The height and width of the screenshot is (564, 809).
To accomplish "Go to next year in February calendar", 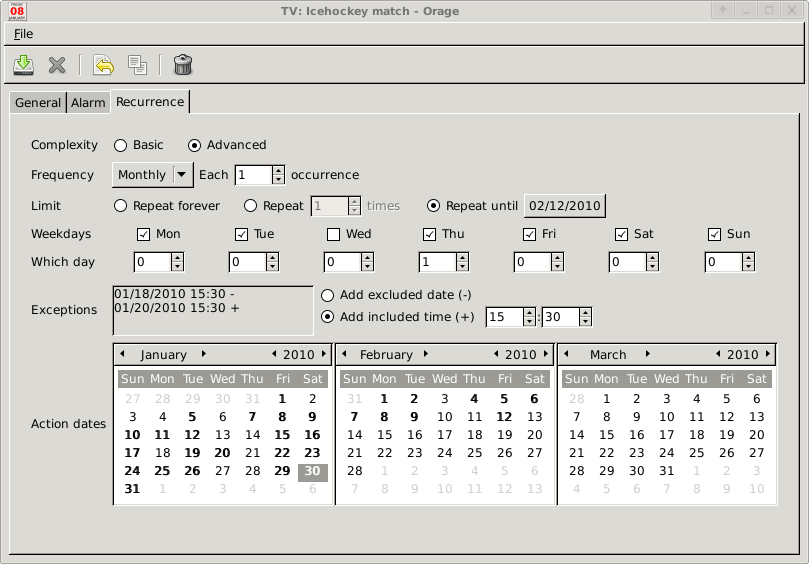I will tap(545, 354).
